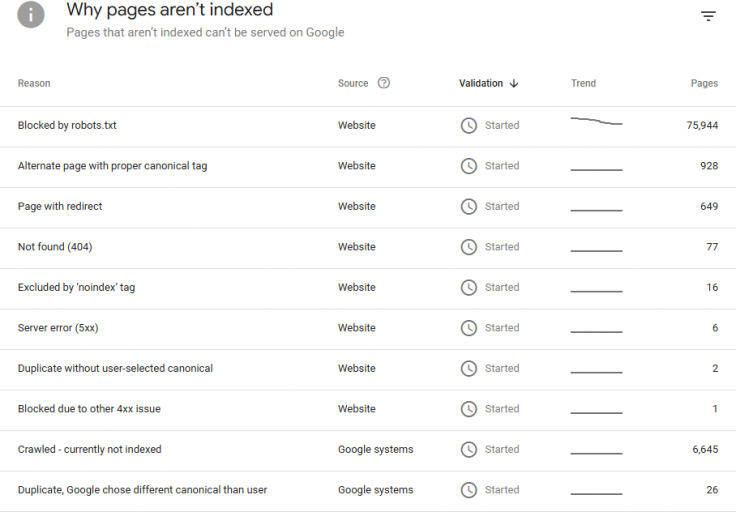Click clock icon in Server error (5xx) row

pyautogui.click(x=468, y=328)
